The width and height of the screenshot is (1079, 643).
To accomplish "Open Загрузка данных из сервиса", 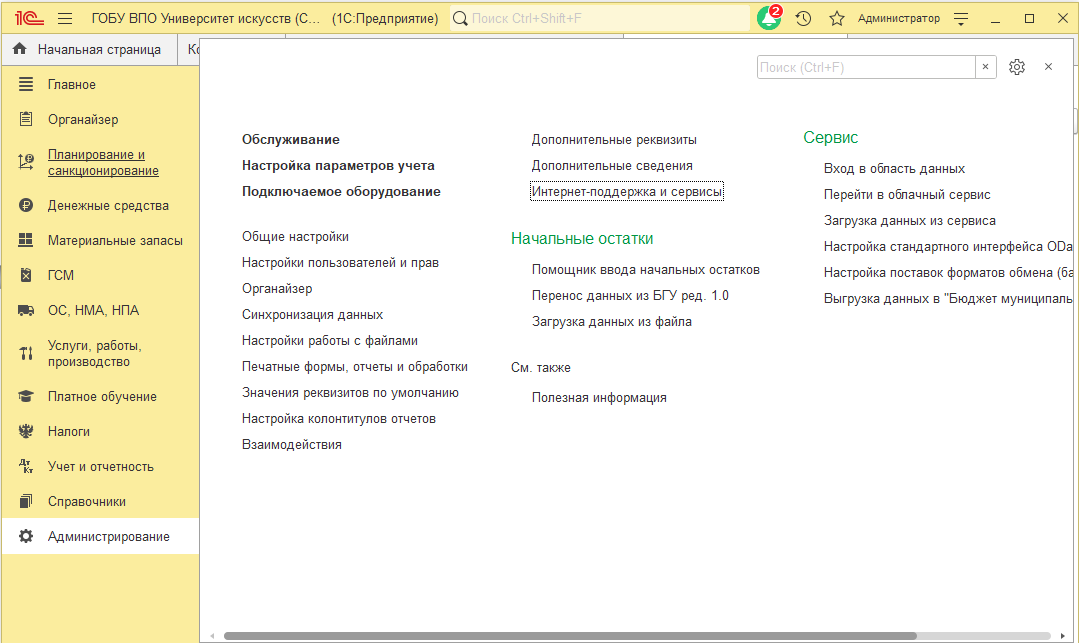I will point(909,220).
